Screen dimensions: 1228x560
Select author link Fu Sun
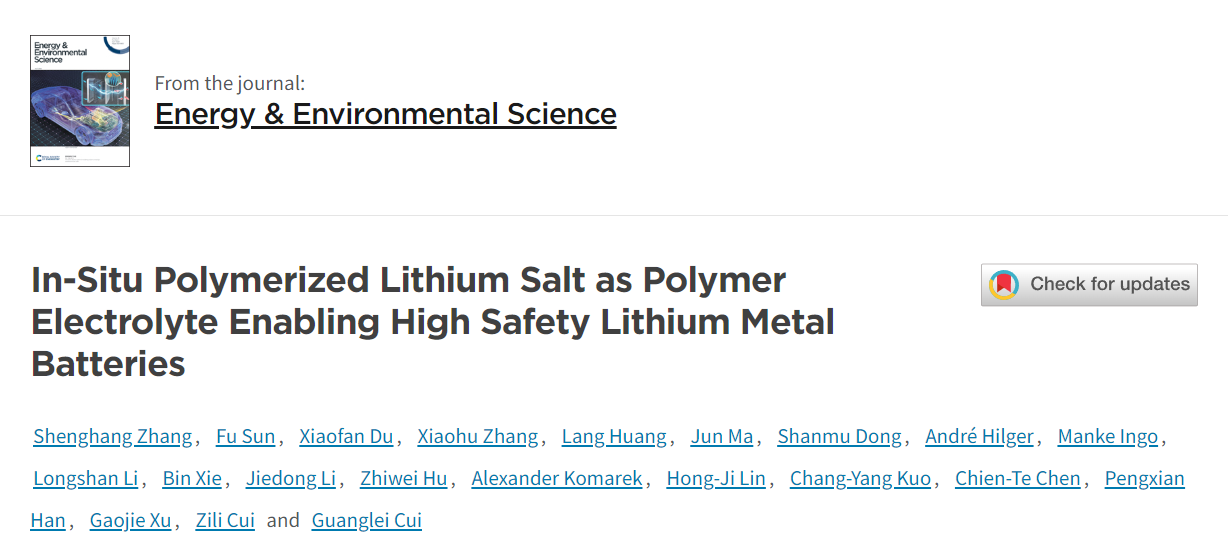[245, 436]
